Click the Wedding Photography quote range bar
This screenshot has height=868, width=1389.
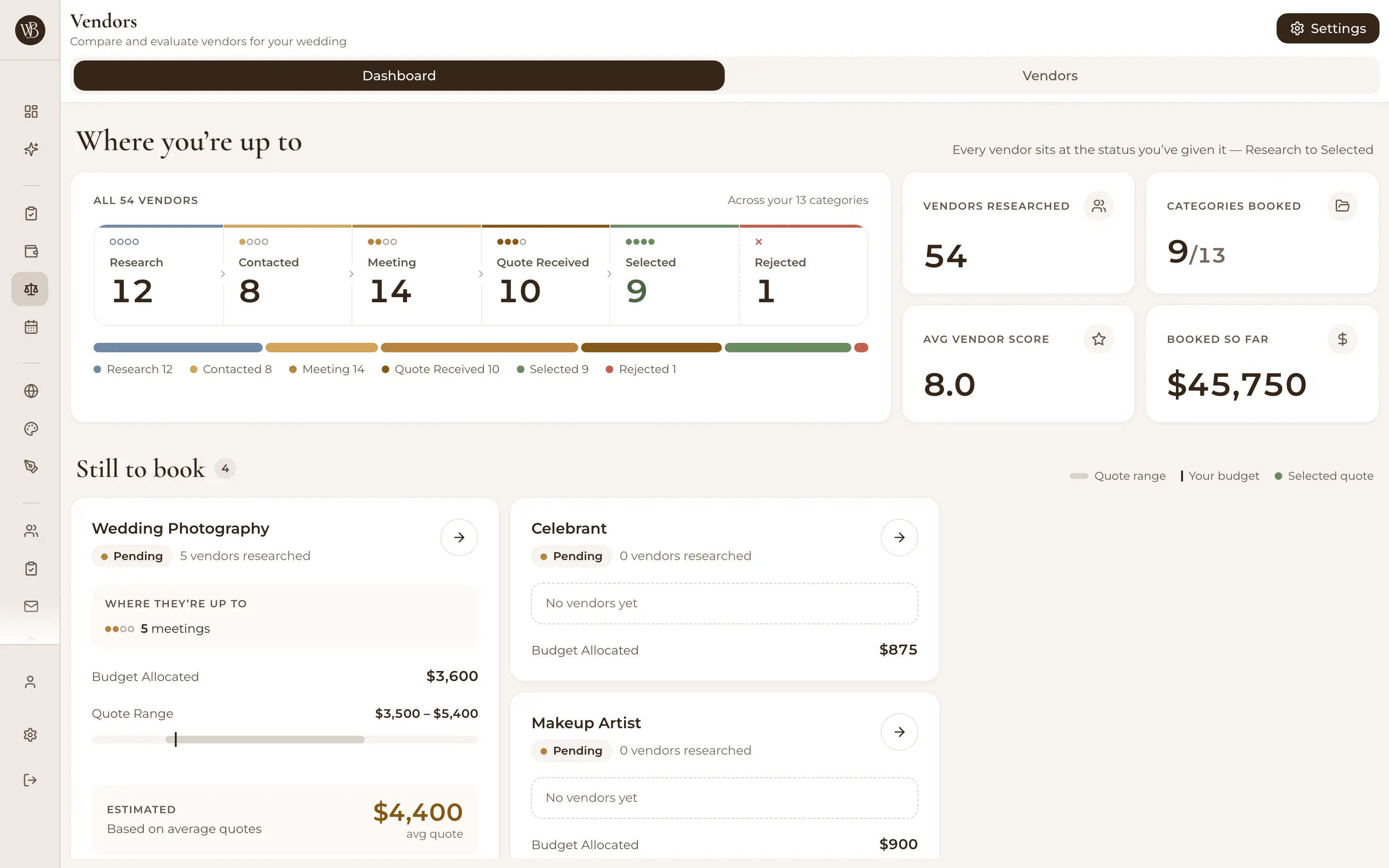coord(285,740)
